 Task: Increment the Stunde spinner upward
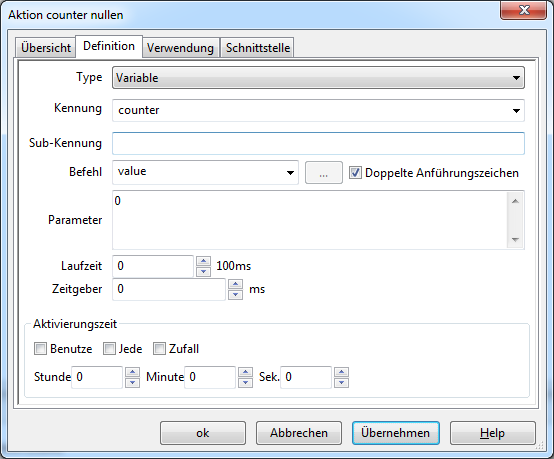[x=132, y=372]
